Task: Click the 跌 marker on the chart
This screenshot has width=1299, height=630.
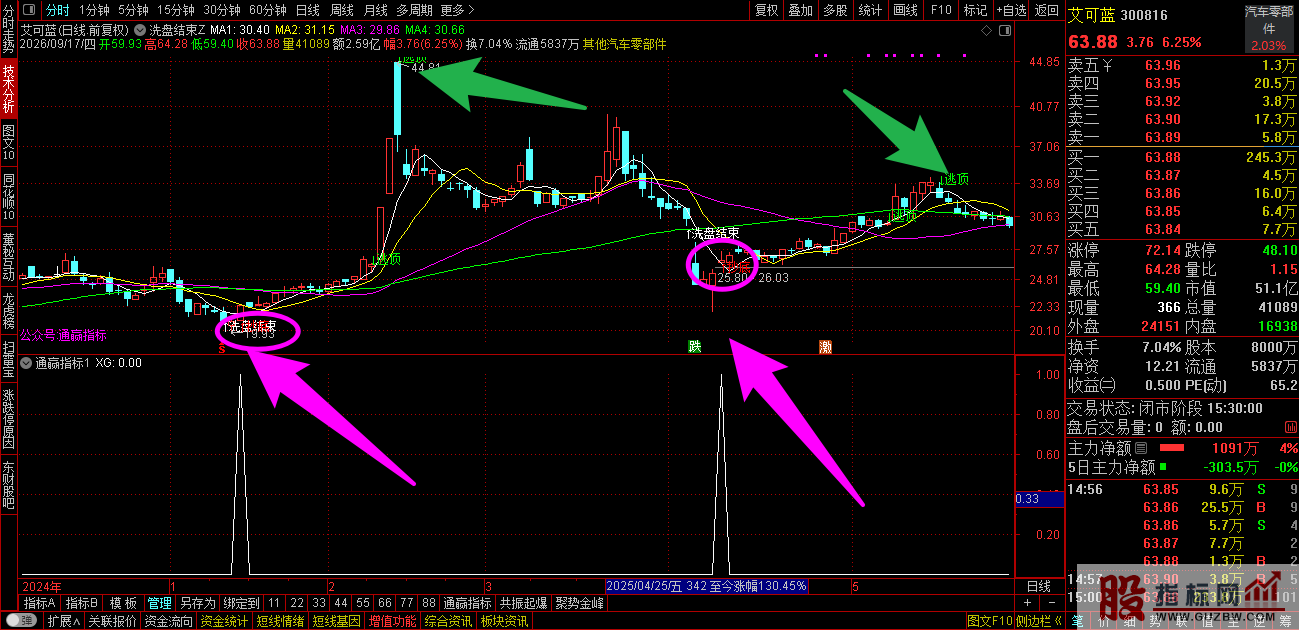Action: [x=694, y=347]
